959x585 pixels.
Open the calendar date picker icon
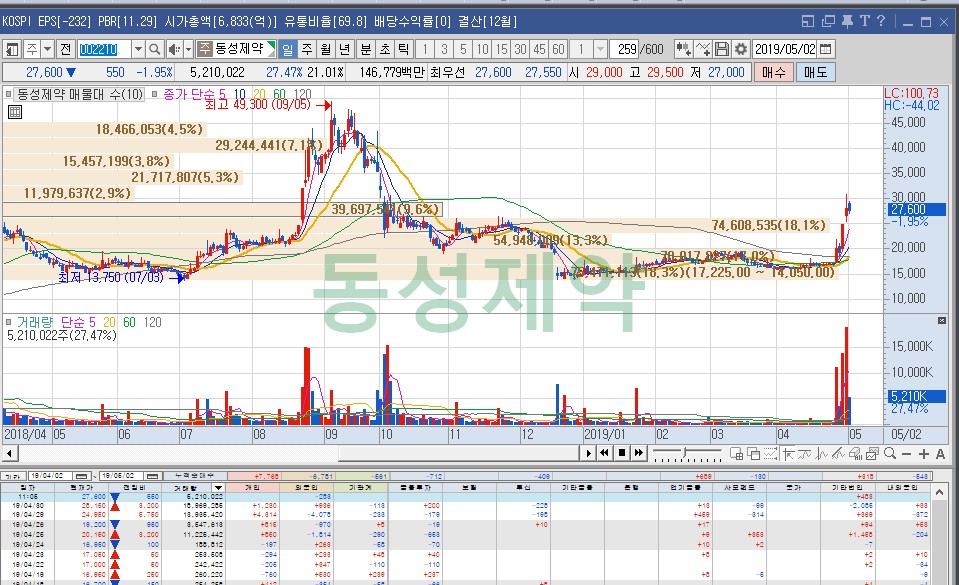(x=826, y=49)
